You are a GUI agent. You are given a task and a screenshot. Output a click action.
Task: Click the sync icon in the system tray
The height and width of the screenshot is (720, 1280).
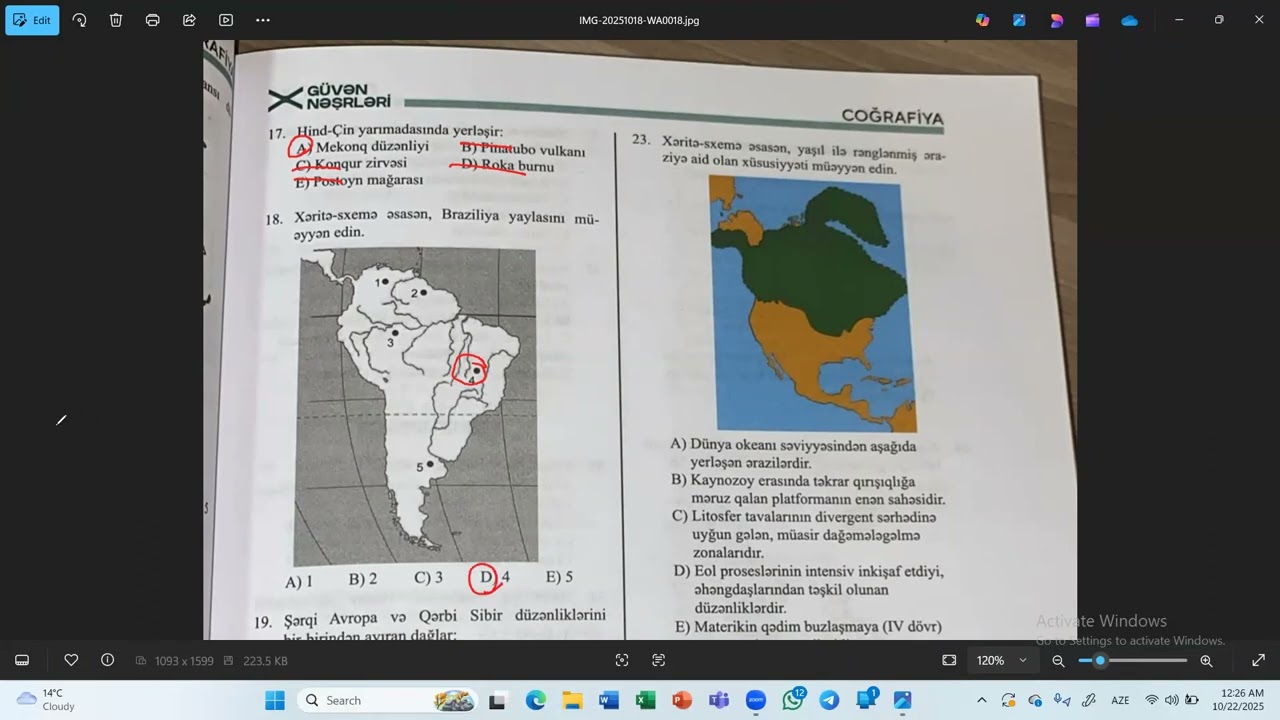point(1008,700)
